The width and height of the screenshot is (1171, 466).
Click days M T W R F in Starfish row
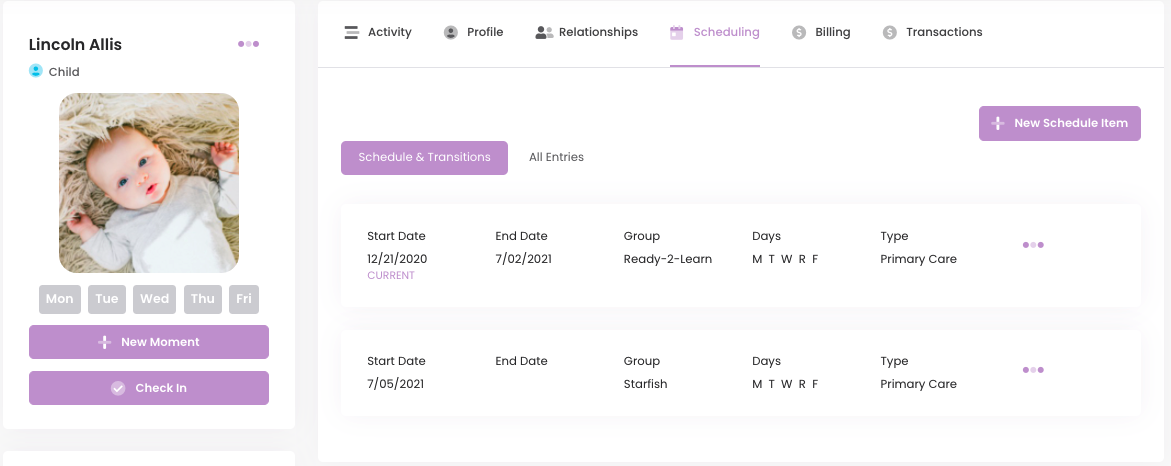(785, 384)
